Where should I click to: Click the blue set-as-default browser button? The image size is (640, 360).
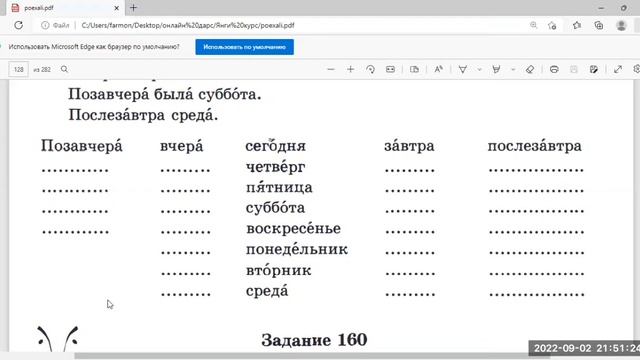[x=244, y=47]
